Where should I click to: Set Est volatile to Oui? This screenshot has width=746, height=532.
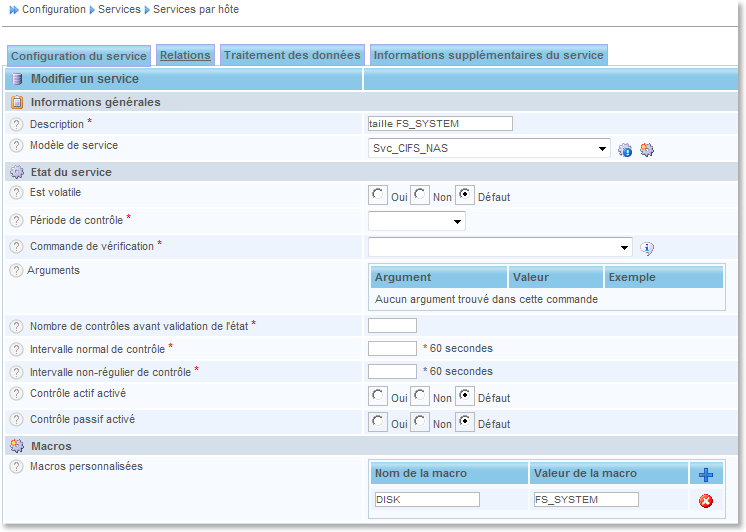(x=378, y=196)
